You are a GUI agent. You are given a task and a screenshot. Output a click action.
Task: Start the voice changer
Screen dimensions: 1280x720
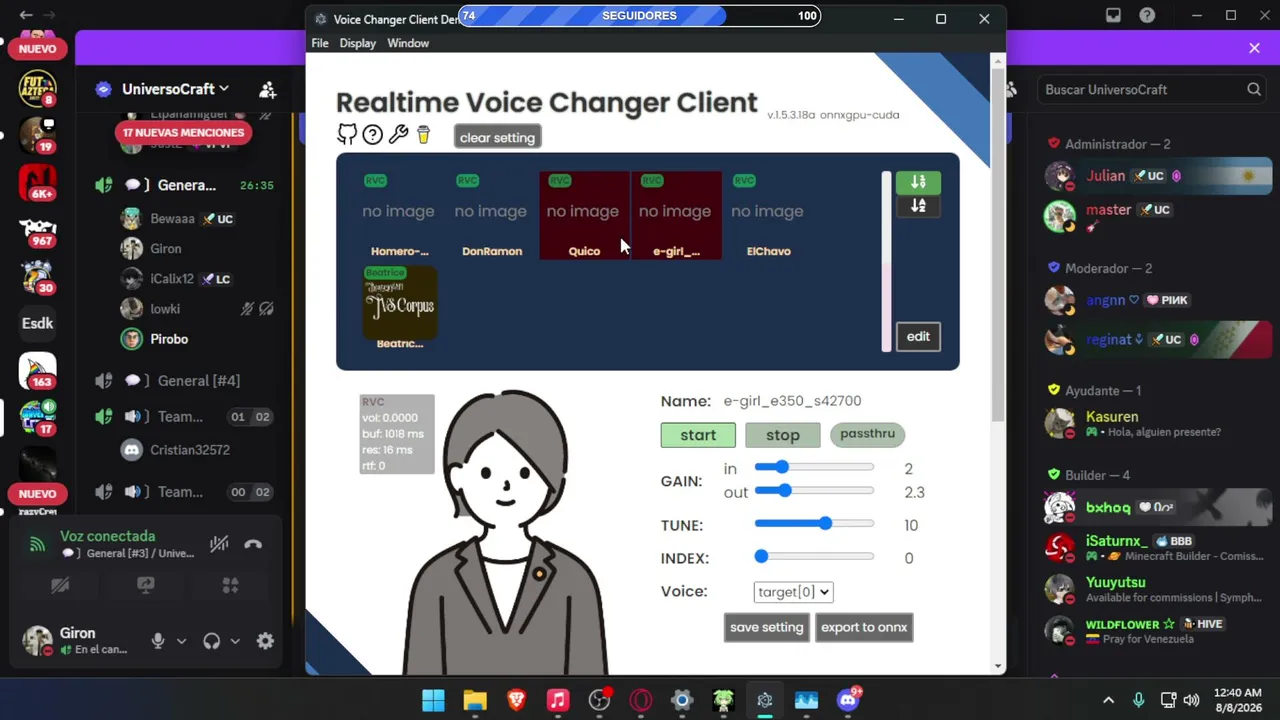click(x=698, y=435)
